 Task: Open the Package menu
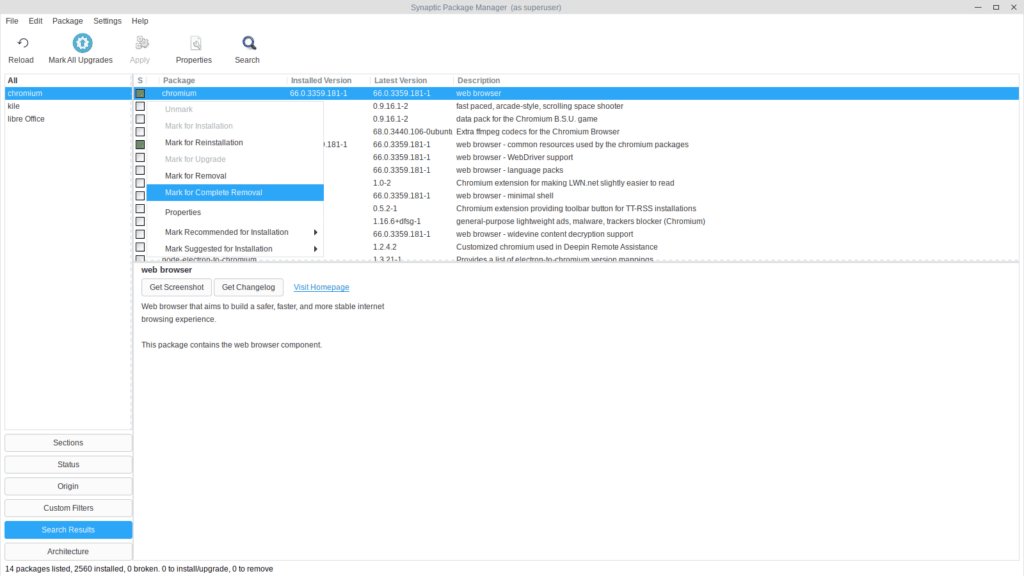tap(67, 21)
